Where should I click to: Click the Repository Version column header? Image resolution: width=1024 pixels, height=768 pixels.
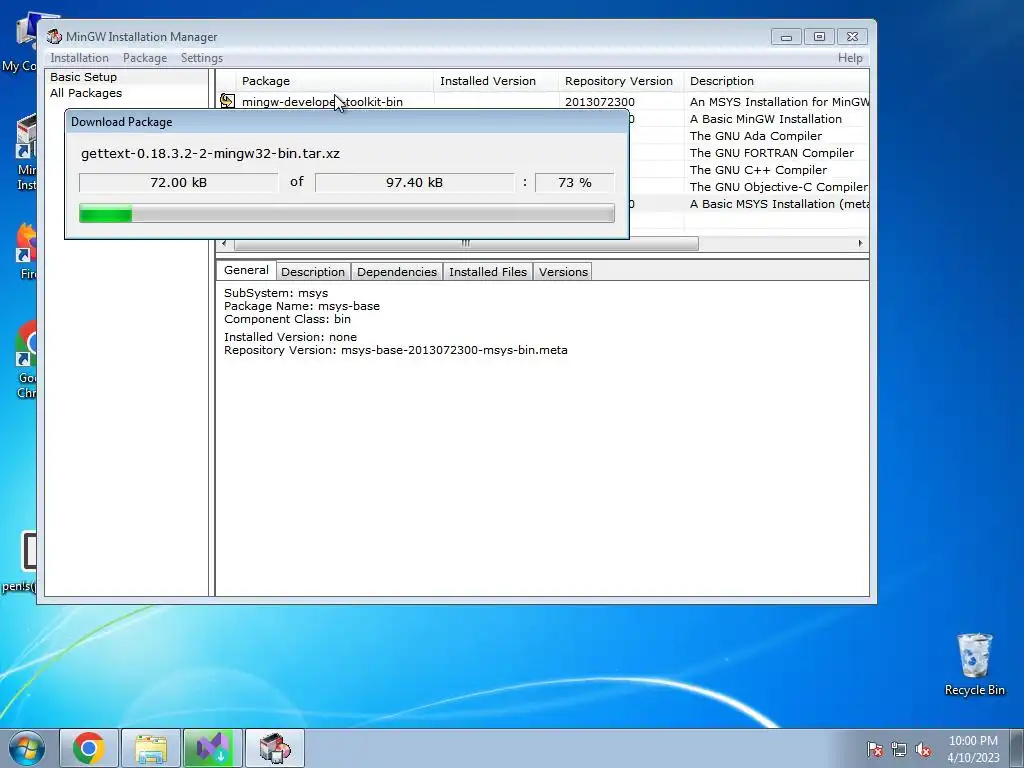(620, 81)
